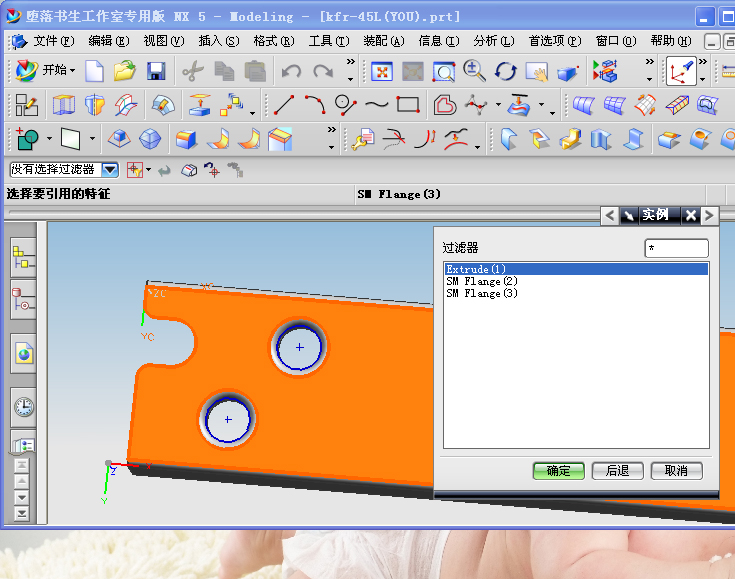Viewport: 735px width, 579px height.
Task: Click the Datum Plane icon
Action: coord(71,139)
